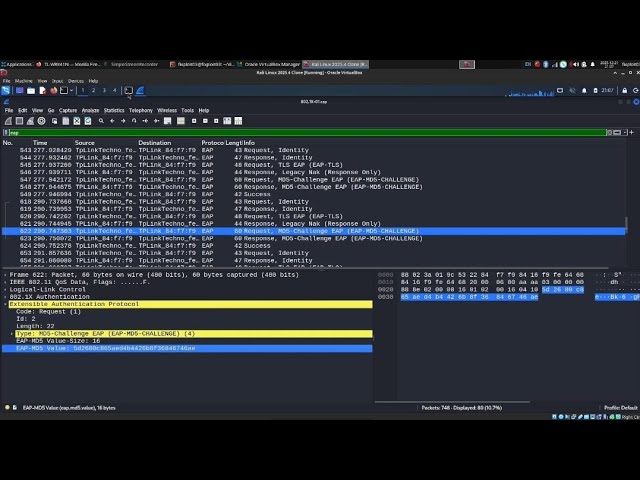Viewport: 640px width, 480px height.
Task: Expand Type: MD5-Challenge EAP node
Action: pos(12,333)
